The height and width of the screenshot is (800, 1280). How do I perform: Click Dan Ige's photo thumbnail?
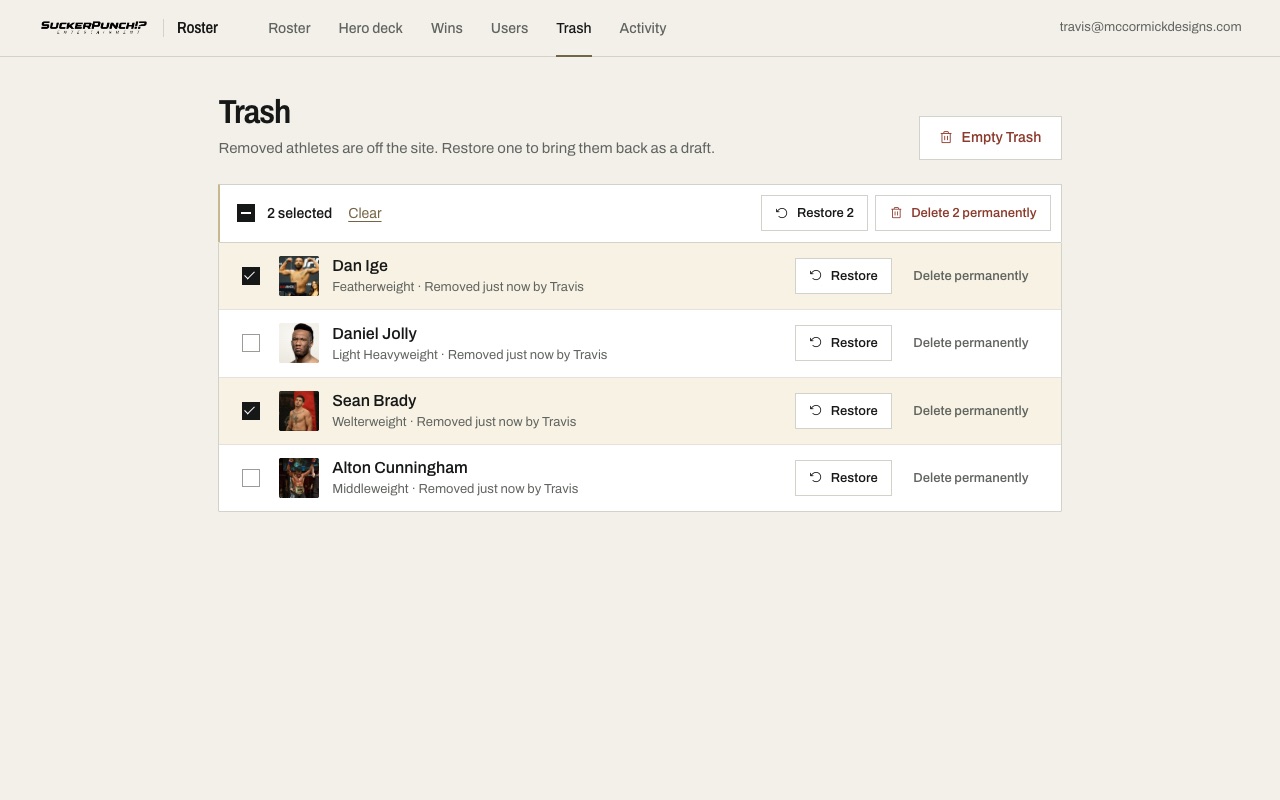[x=299, y=276]
